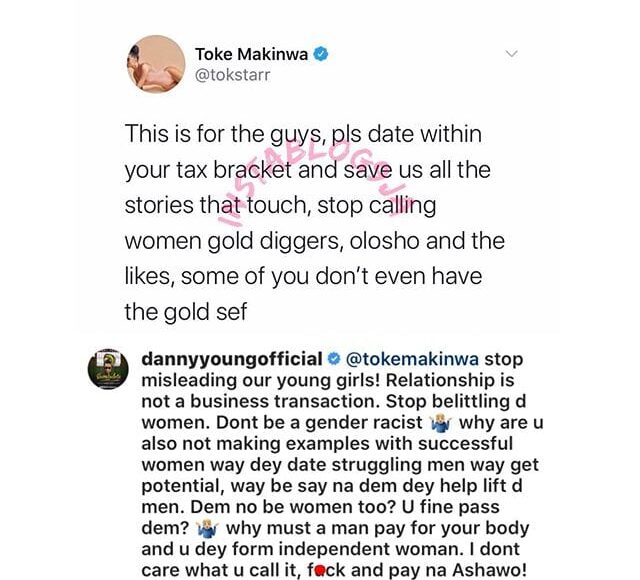Open the tweet options chevron dropdown
The image size is (640, 580).
512,53
